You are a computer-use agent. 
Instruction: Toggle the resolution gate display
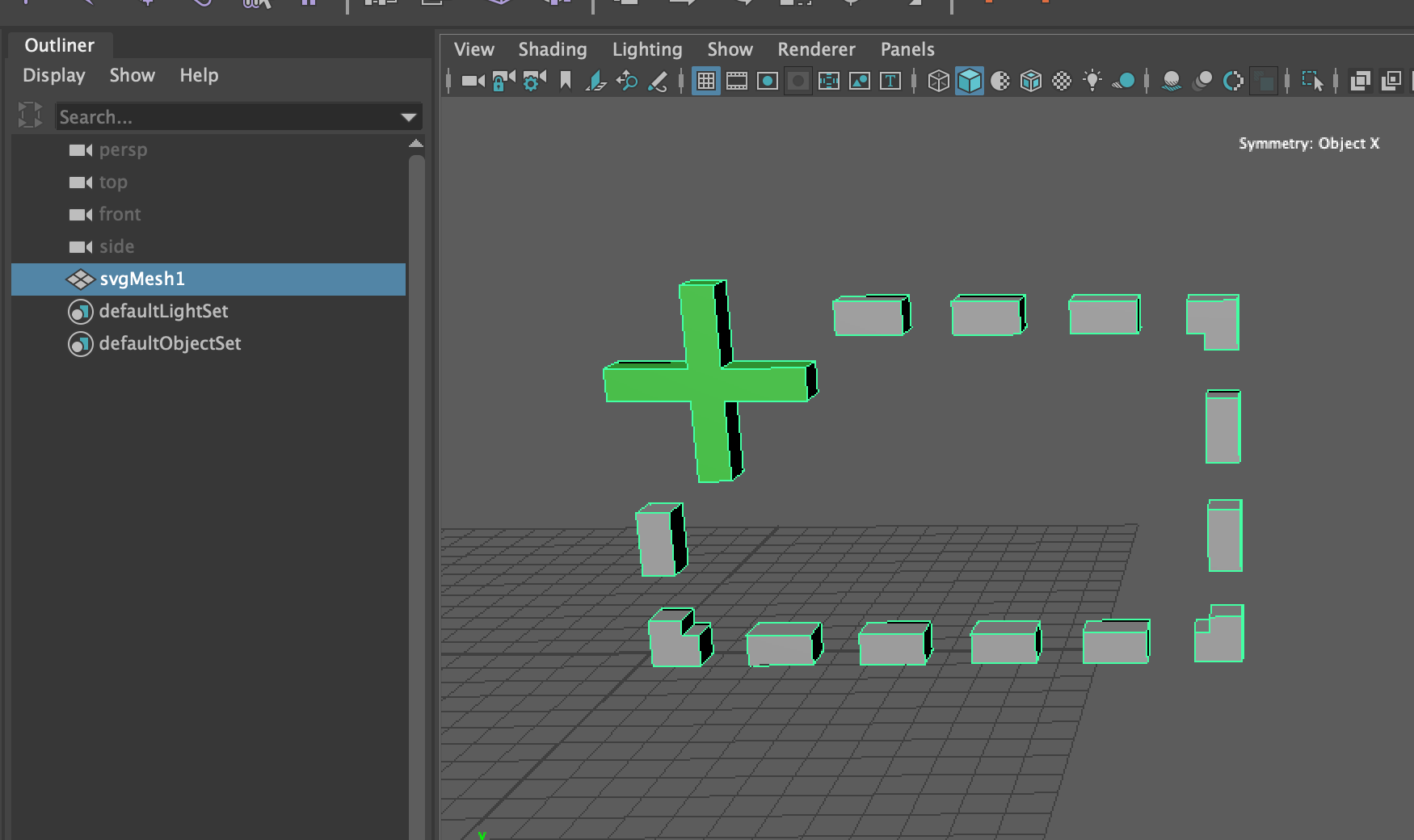[x=768, y=81]
